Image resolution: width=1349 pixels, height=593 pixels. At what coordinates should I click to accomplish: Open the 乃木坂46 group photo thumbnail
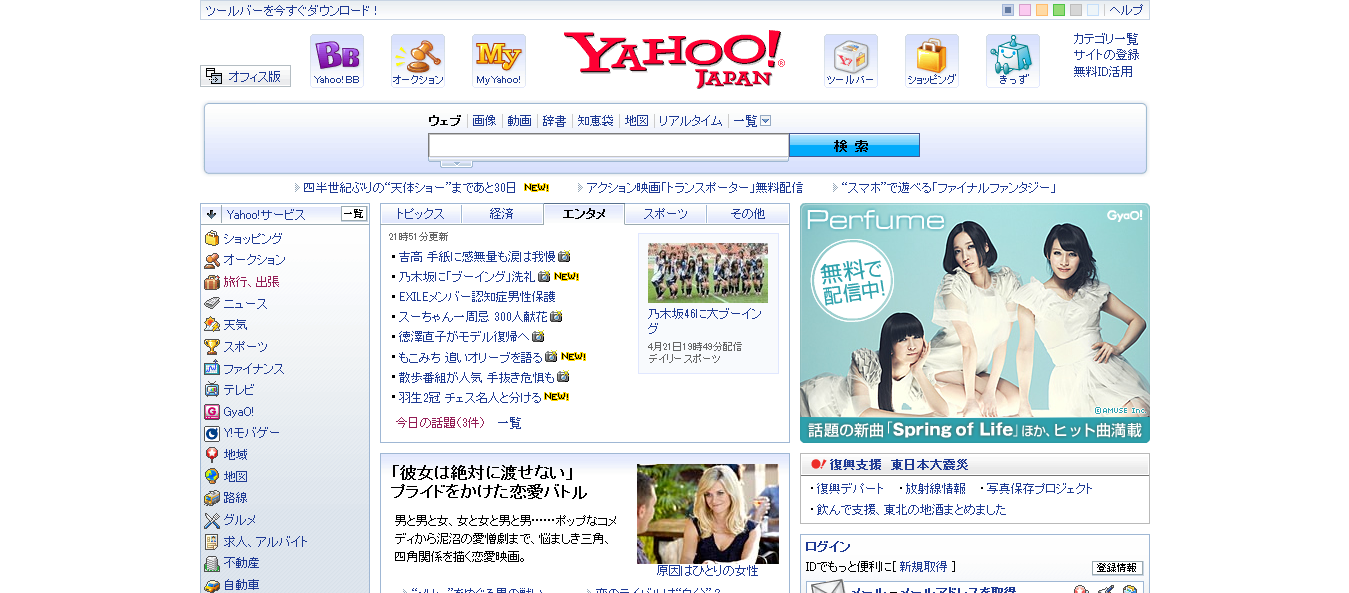[x=708, y=272]
